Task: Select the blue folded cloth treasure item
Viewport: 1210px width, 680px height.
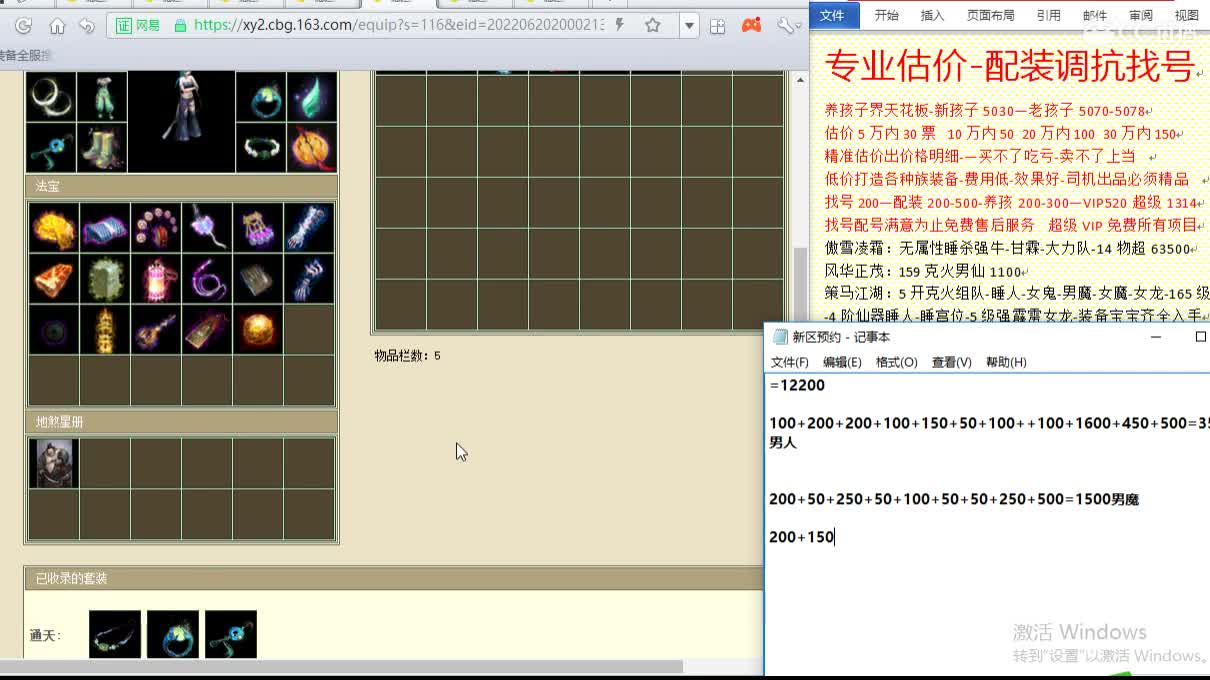Action: [105, 227]
